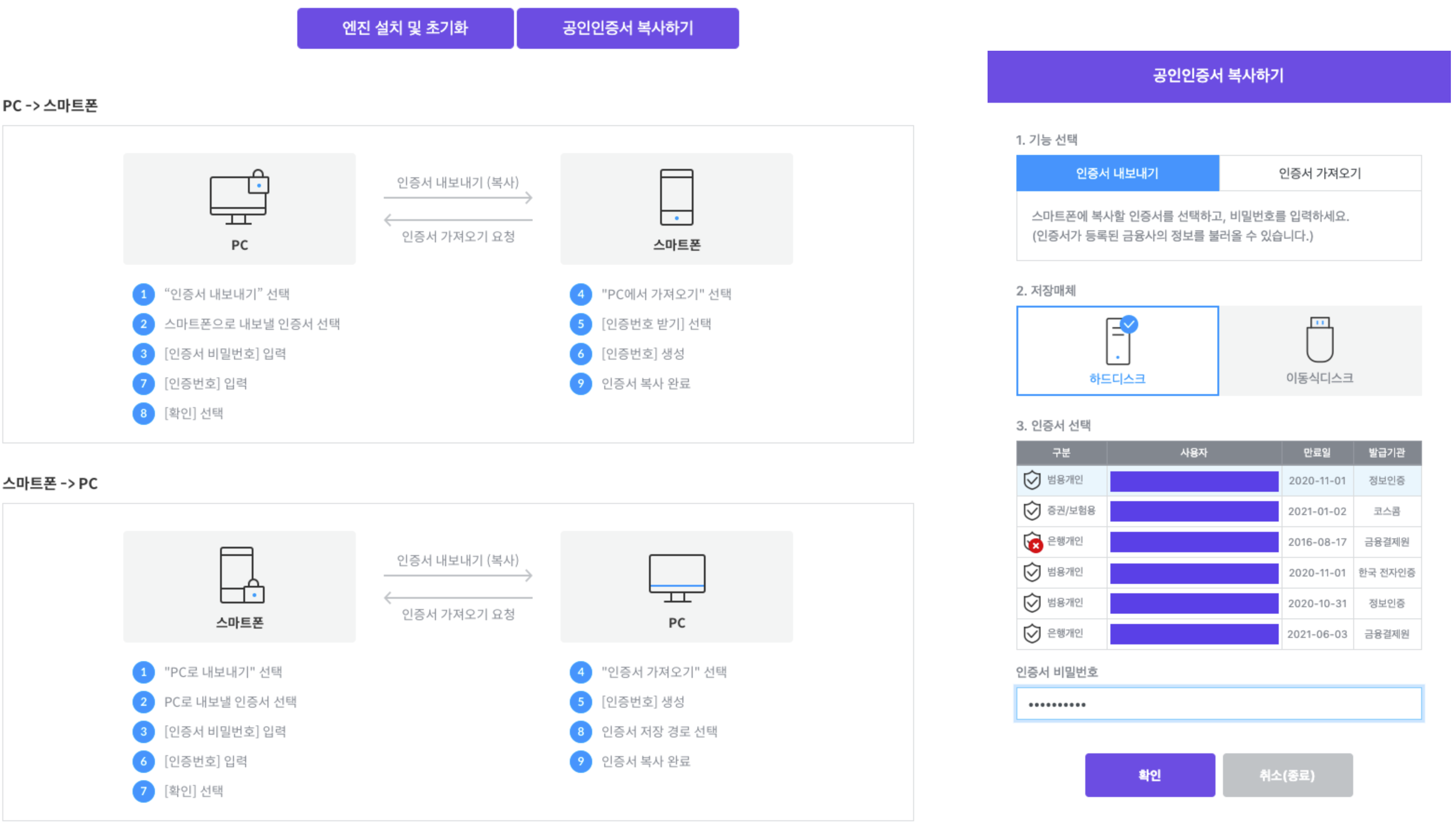Switch to the 인증서 가져오기 tab
The image size is (1456, 831).
click(1319, 174)
